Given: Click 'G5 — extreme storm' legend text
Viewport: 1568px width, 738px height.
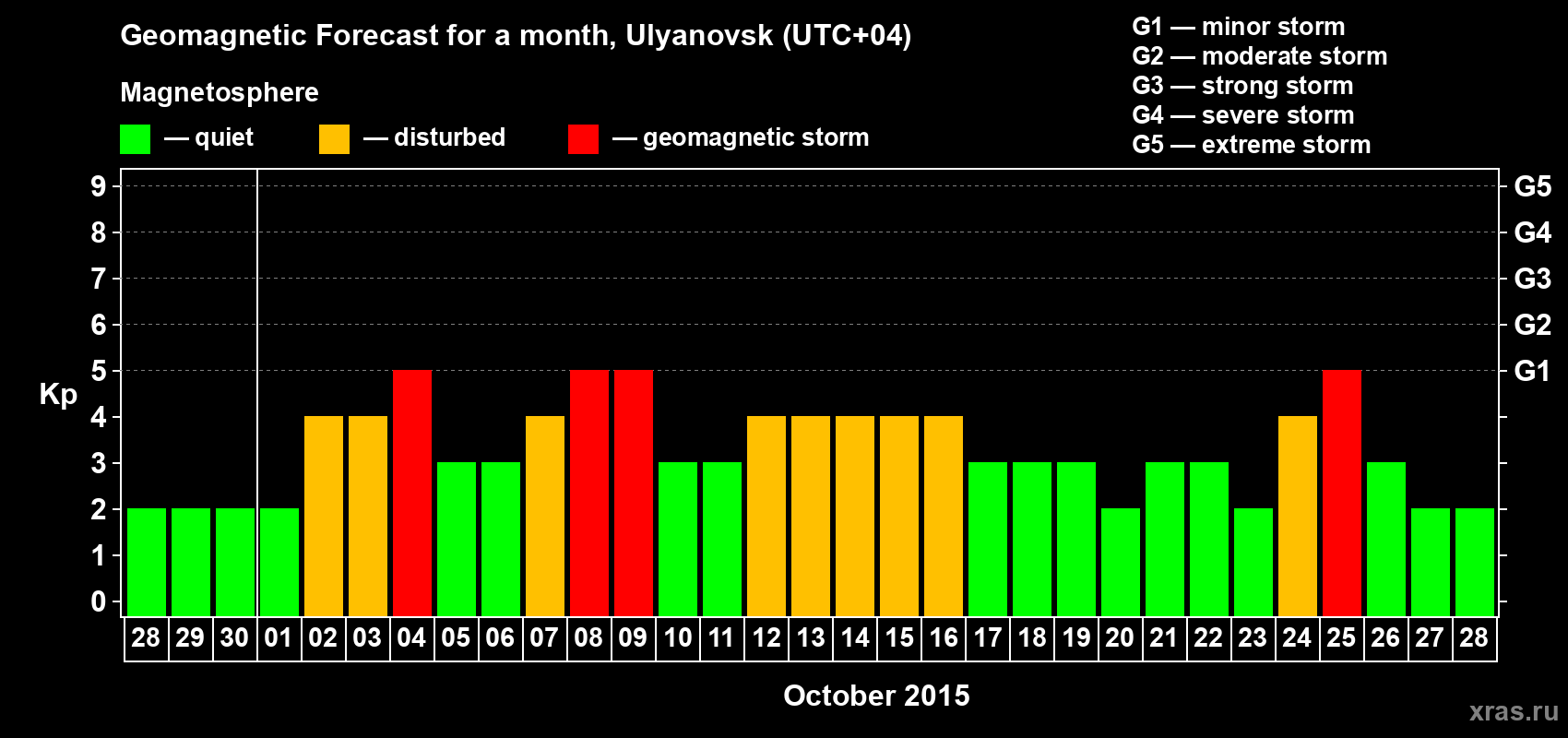Looking at the screenshot, I should 1252,145.
